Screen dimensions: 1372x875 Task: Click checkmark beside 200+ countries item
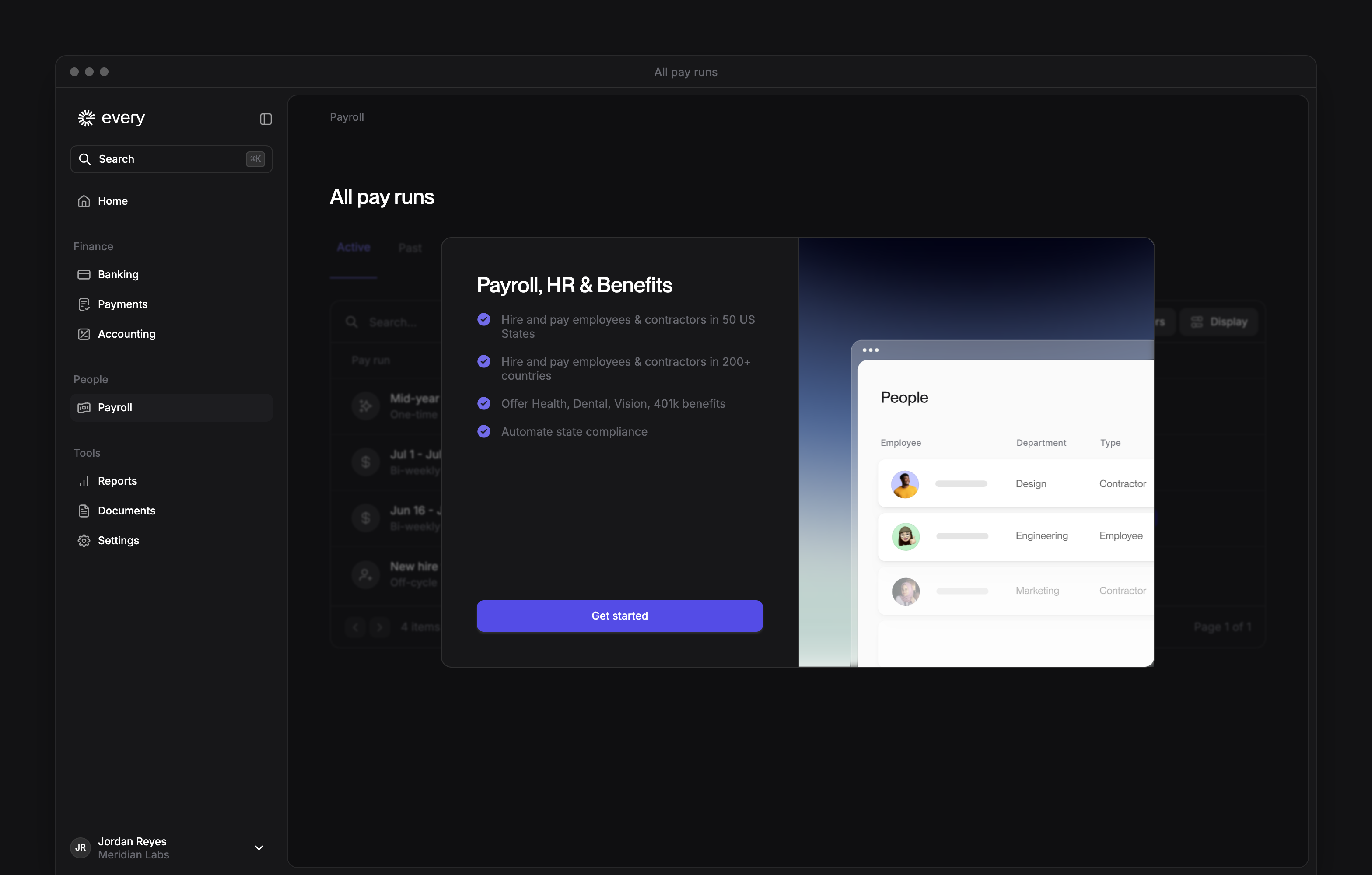(x=484, y=362)
